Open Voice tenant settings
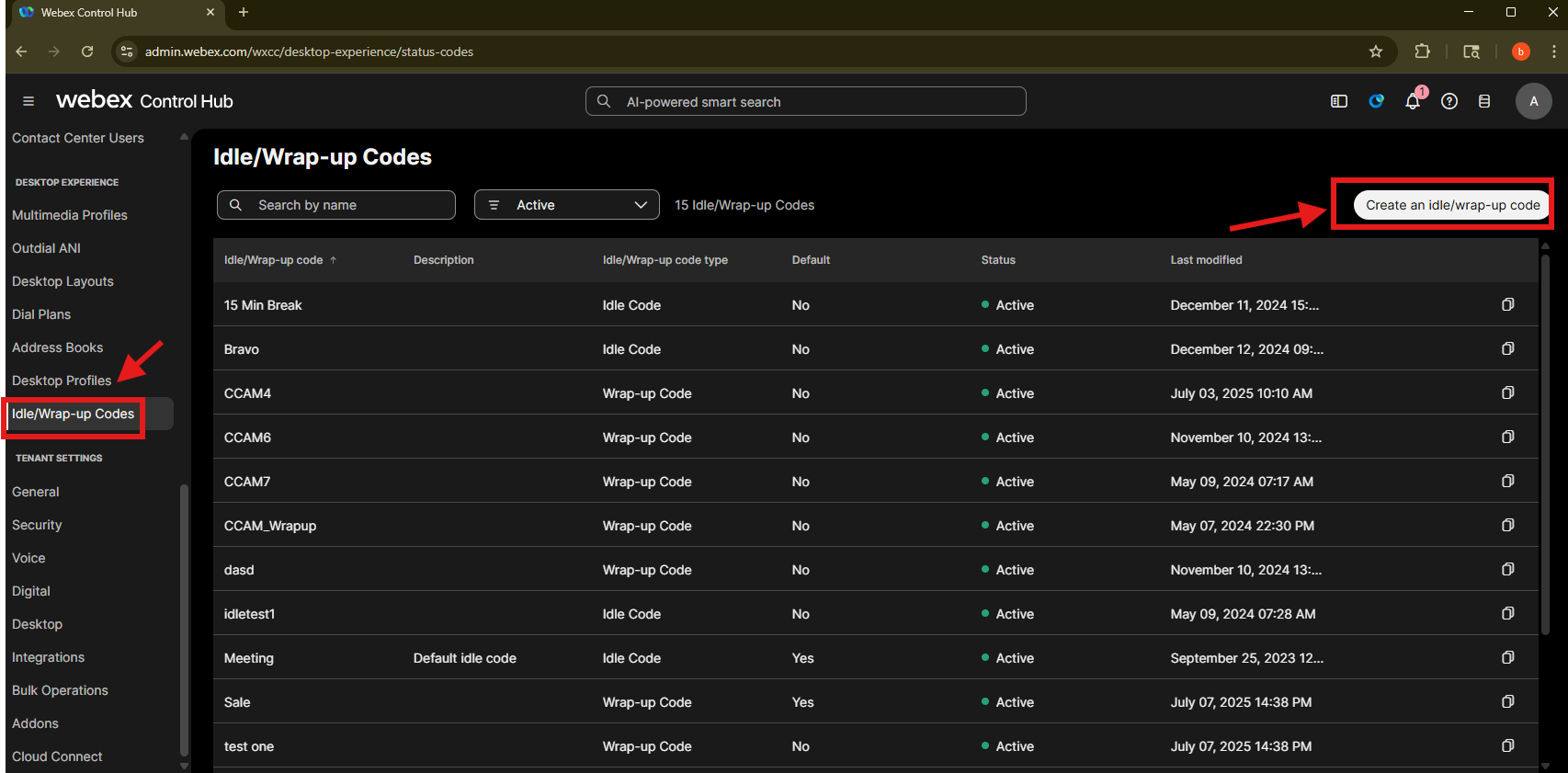The width and height of the screenshot is (1568, 773). point(28,558)
